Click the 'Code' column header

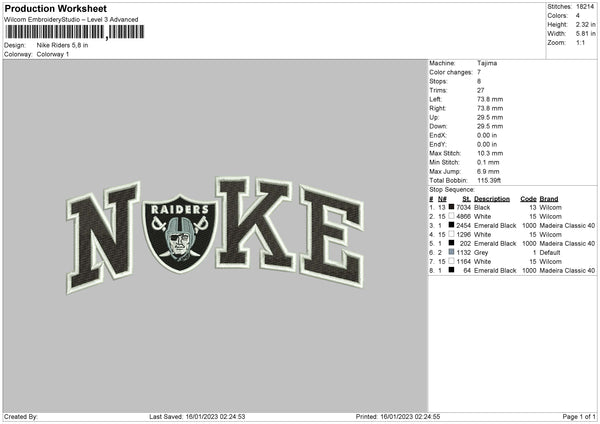coord(528,199)
